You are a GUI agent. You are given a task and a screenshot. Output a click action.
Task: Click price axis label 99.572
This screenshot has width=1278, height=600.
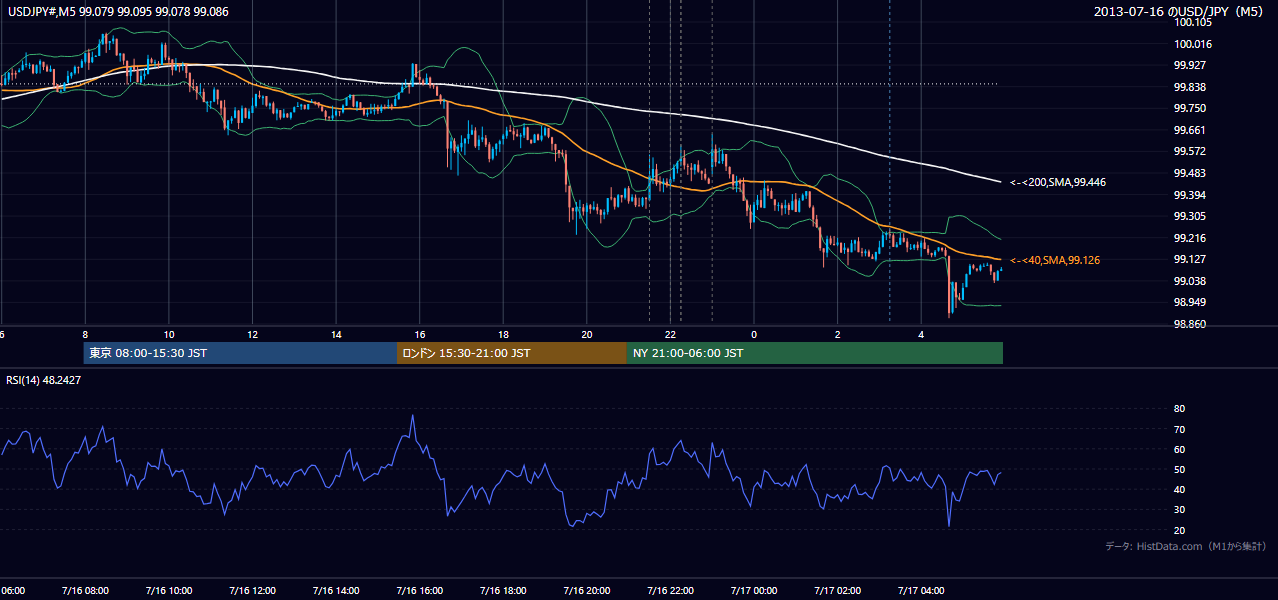click(x=1191, y=151)
